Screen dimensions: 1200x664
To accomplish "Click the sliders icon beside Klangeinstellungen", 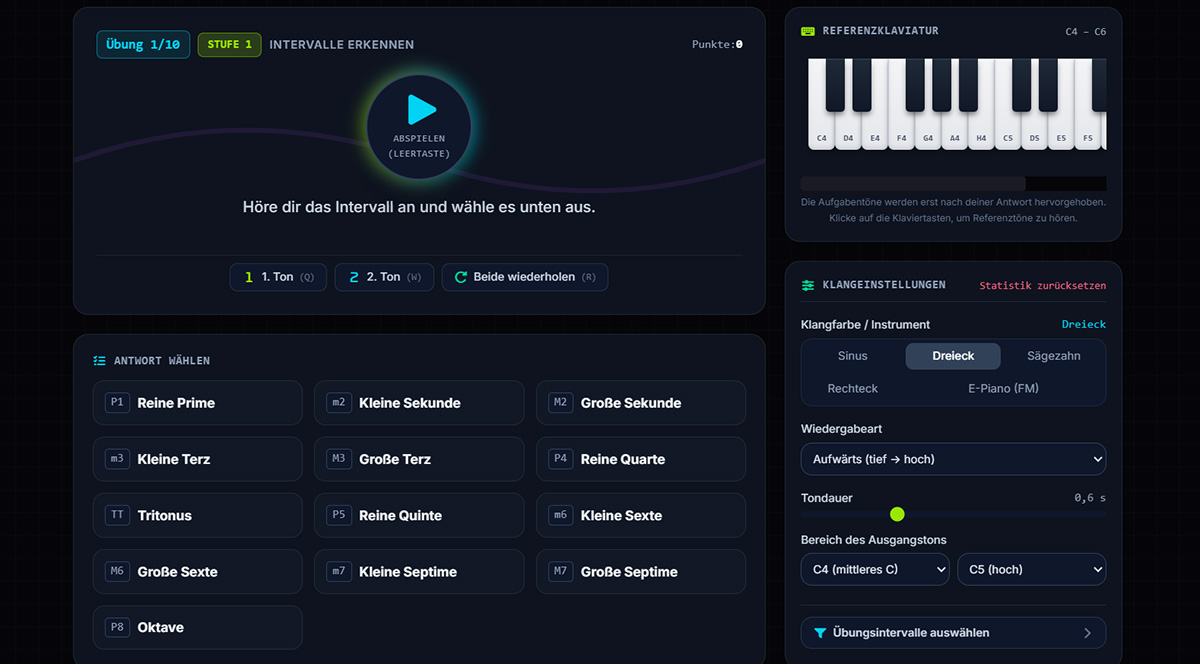I will (x=808, y=285).
